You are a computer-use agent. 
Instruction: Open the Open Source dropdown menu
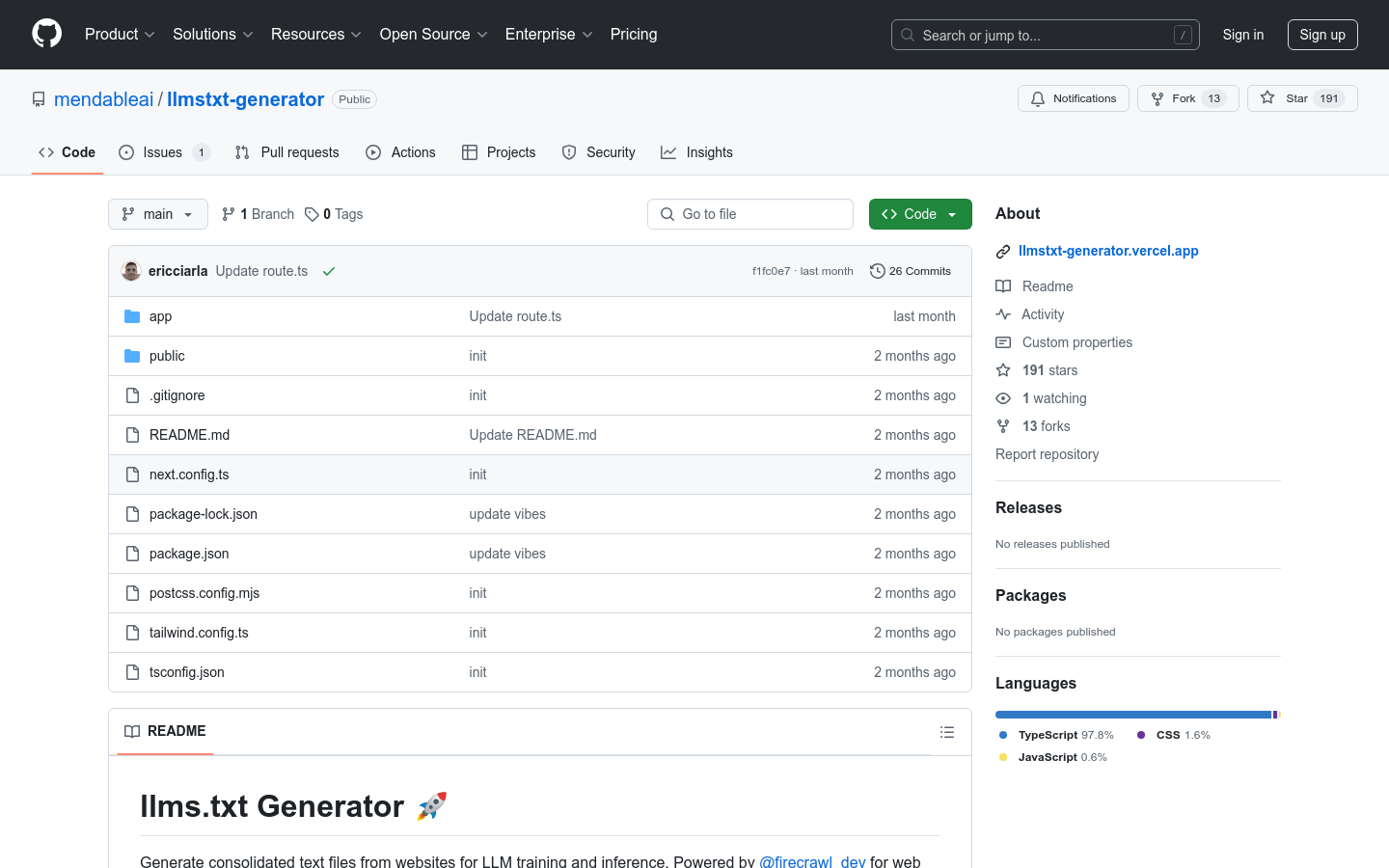434,34
